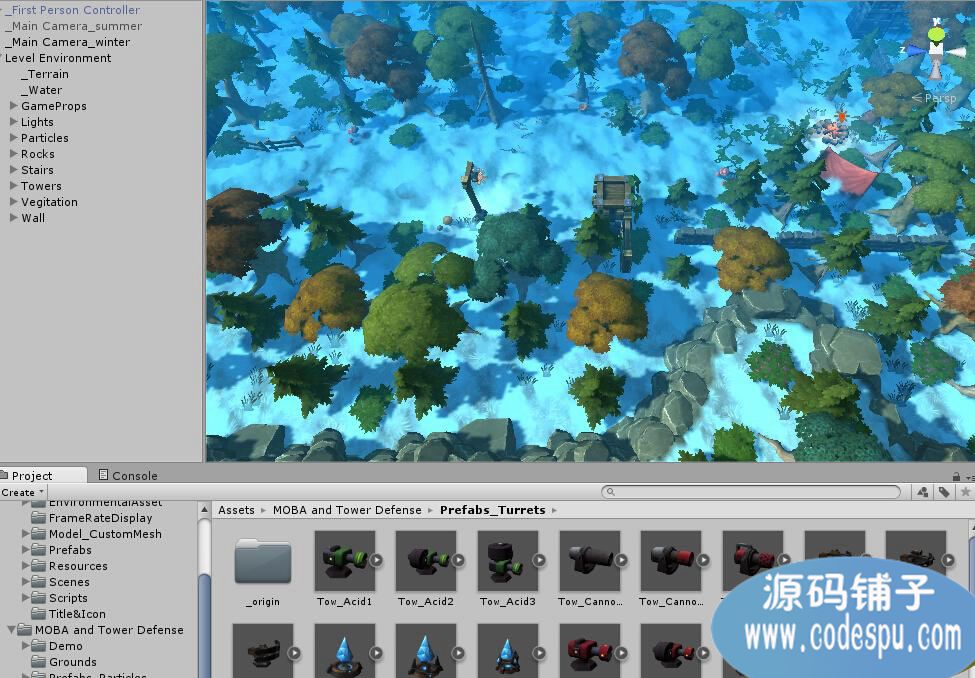Click Assets in the breadcrumb path
This screenshot has width=975, height=678.
tap(236, 510)
